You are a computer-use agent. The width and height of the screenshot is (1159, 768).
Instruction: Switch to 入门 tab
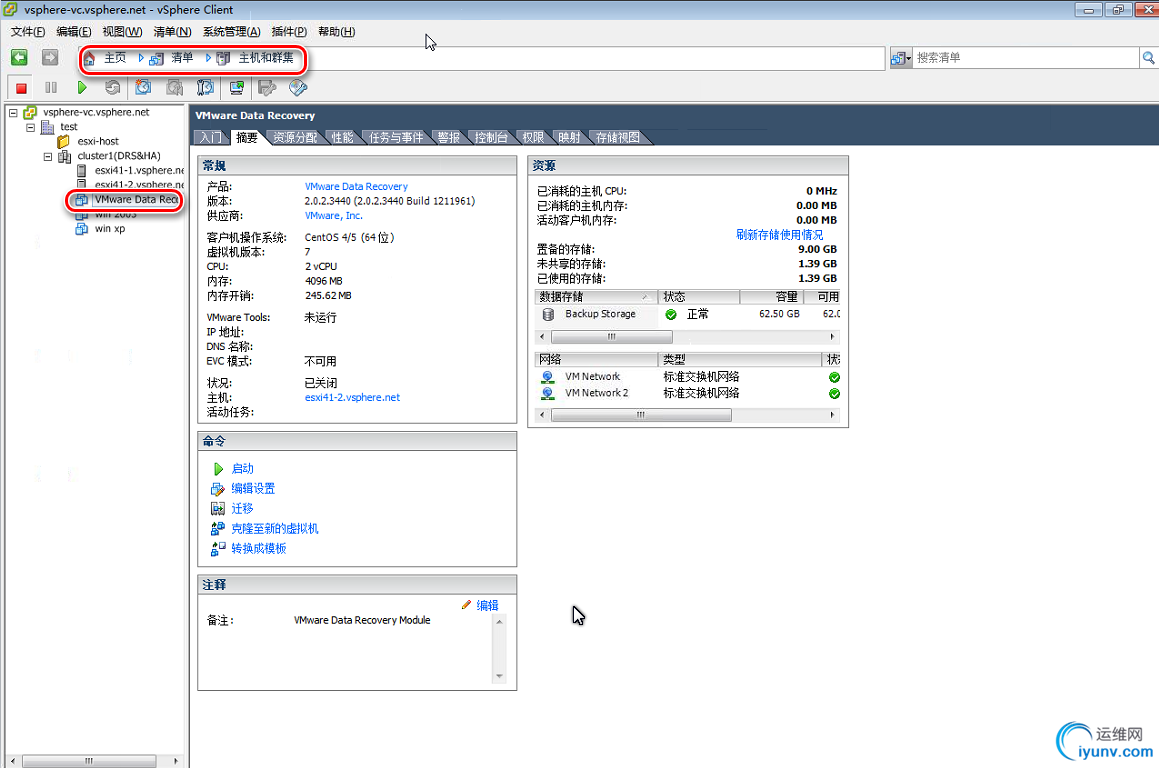pos(210,137)
